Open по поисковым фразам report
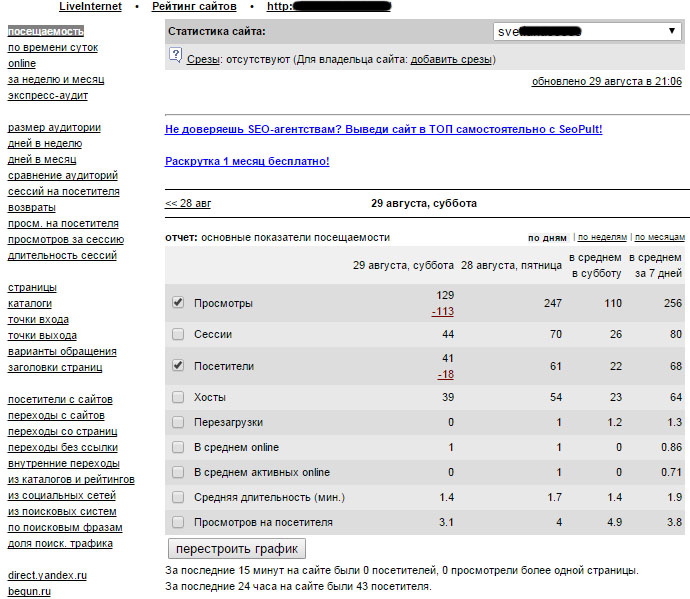Image resolution: width=690 pixels, height=599 pixels. (65, 527)
